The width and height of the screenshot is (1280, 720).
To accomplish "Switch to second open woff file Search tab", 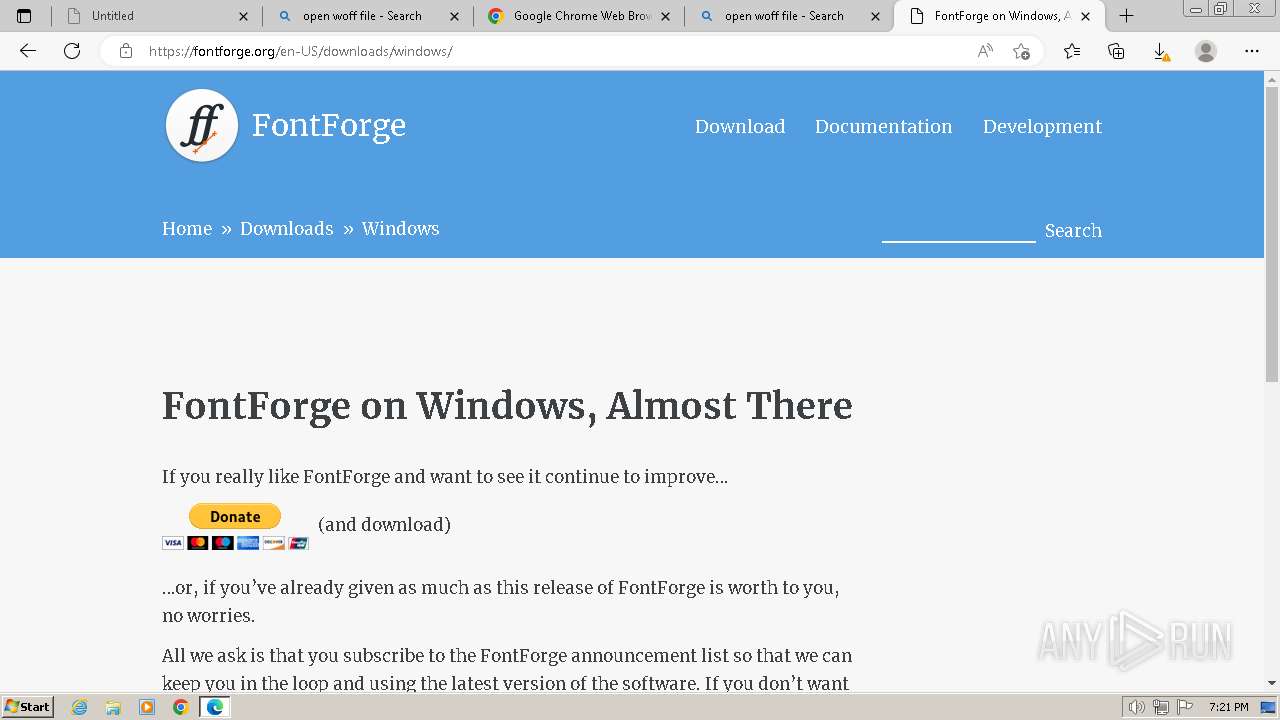I will [790, 16].
